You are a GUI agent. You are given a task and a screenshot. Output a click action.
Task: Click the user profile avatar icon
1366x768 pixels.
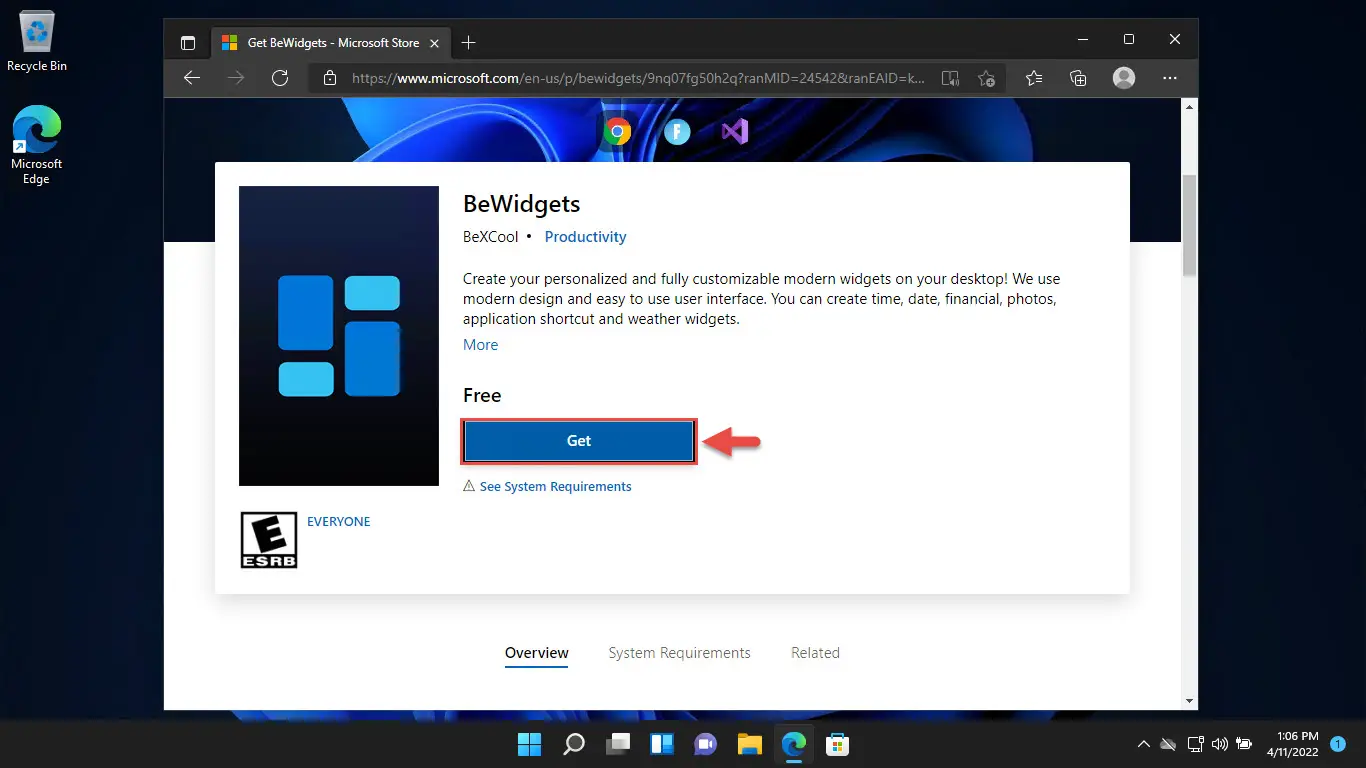pyautogui.click(x=1124, y=78)
